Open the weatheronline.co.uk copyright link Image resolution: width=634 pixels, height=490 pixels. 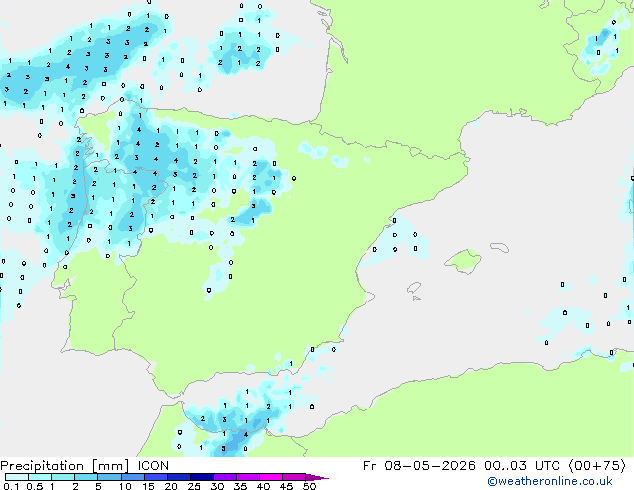pos(550,481)
